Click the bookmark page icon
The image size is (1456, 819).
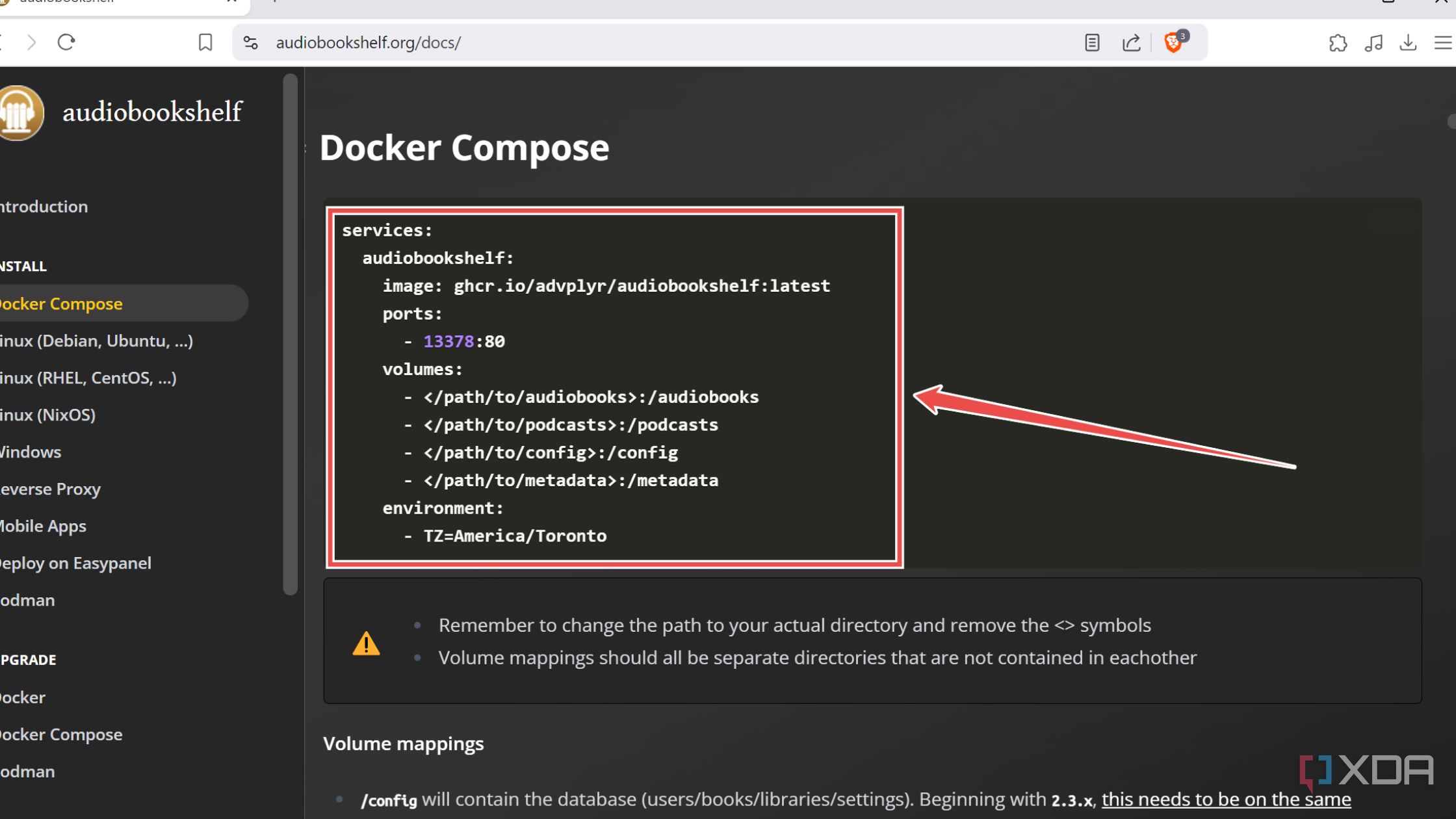click(x=205, y=42)
